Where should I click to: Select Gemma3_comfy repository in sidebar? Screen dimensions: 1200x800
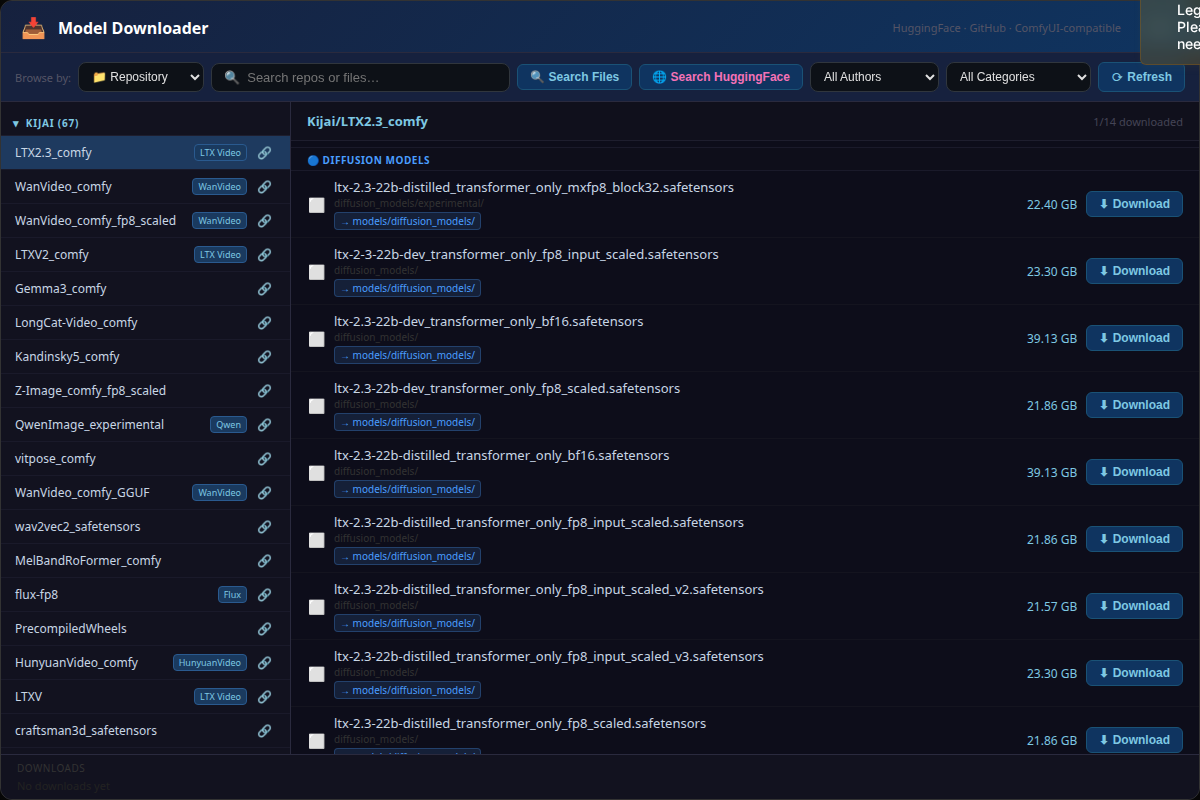tap(145, 289)
